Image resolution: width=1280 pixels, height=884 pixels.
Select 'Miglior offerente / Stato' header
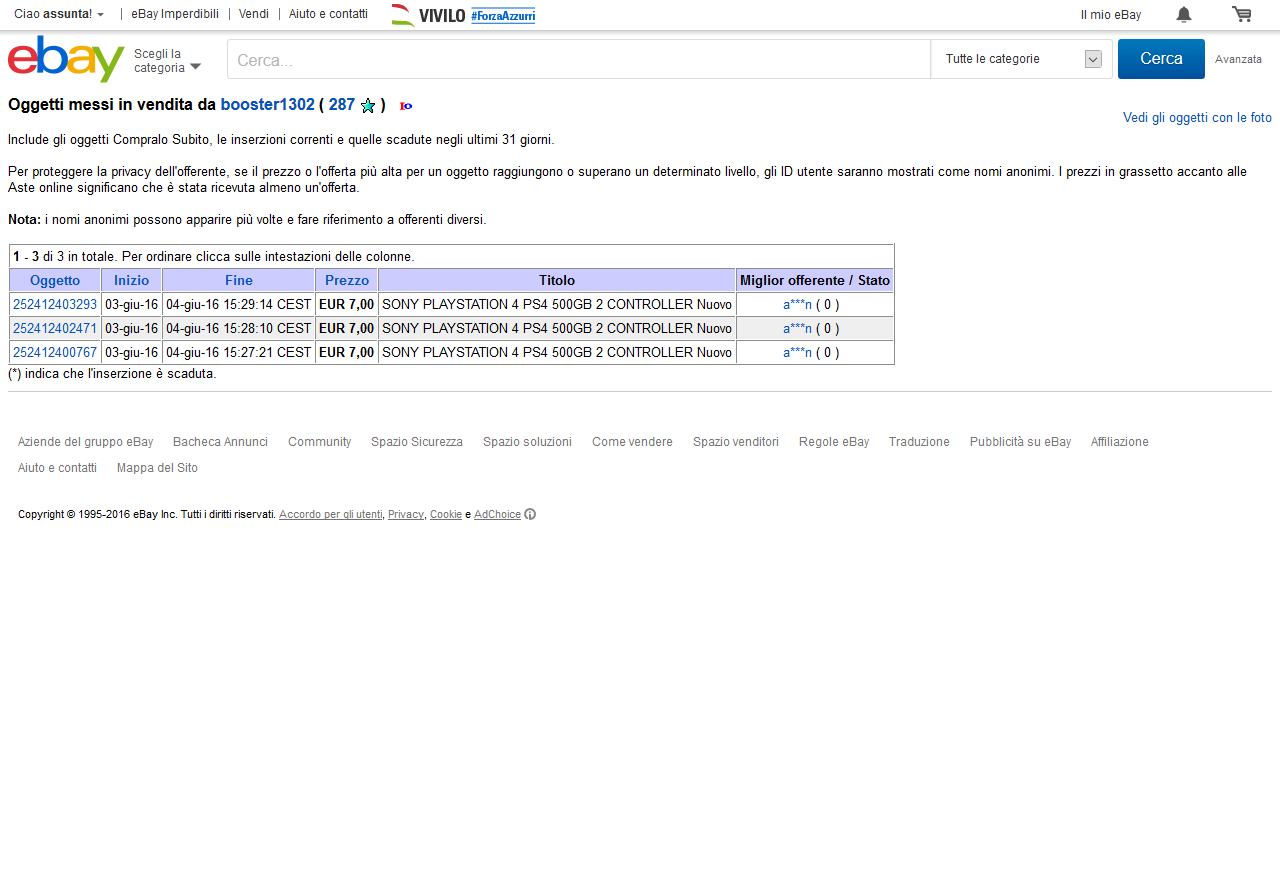(815, 281)
